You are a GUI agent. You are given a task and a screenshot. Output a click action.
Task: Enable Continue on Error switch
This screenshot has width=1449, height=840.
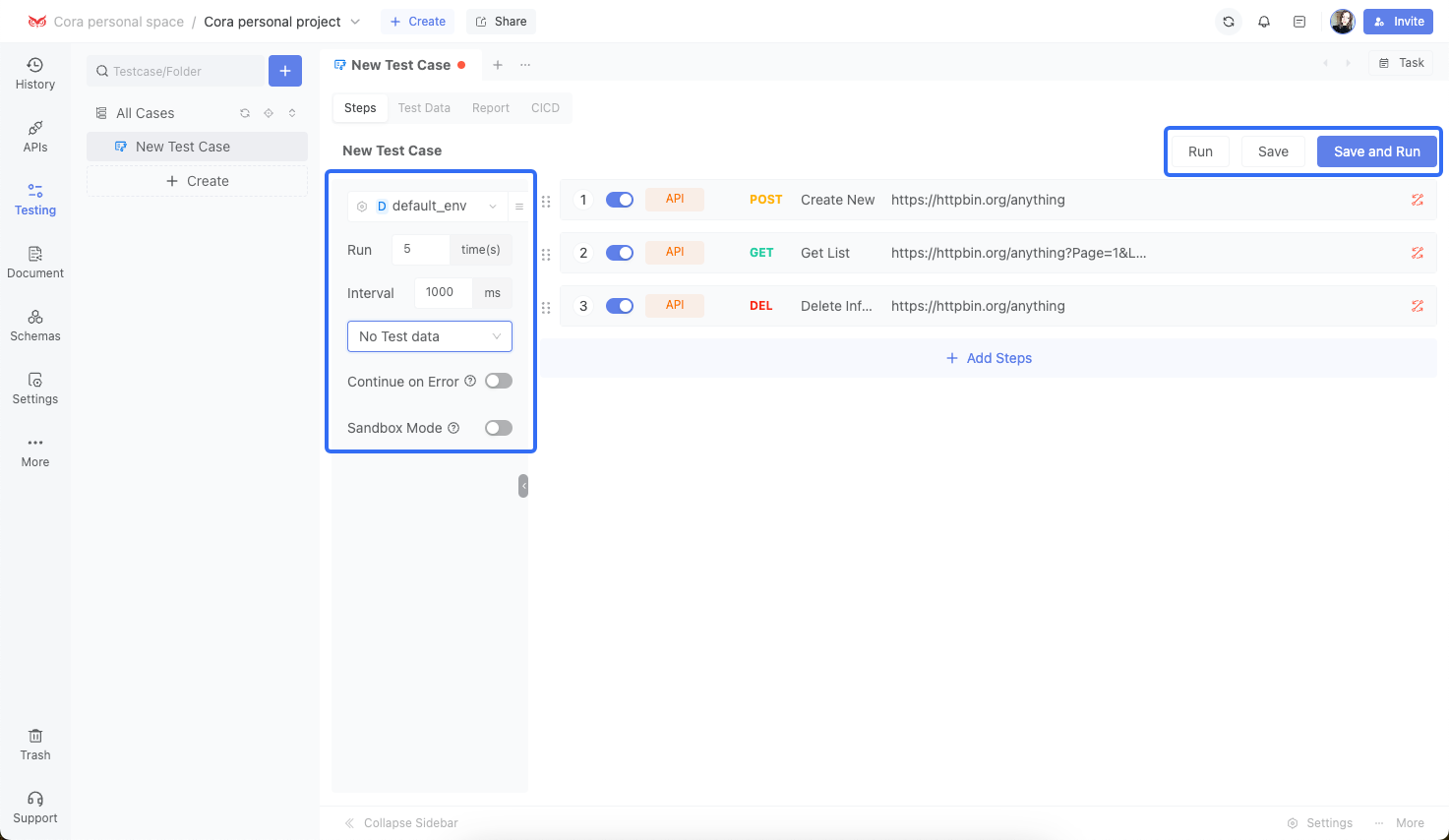click(x=499, y=382)
